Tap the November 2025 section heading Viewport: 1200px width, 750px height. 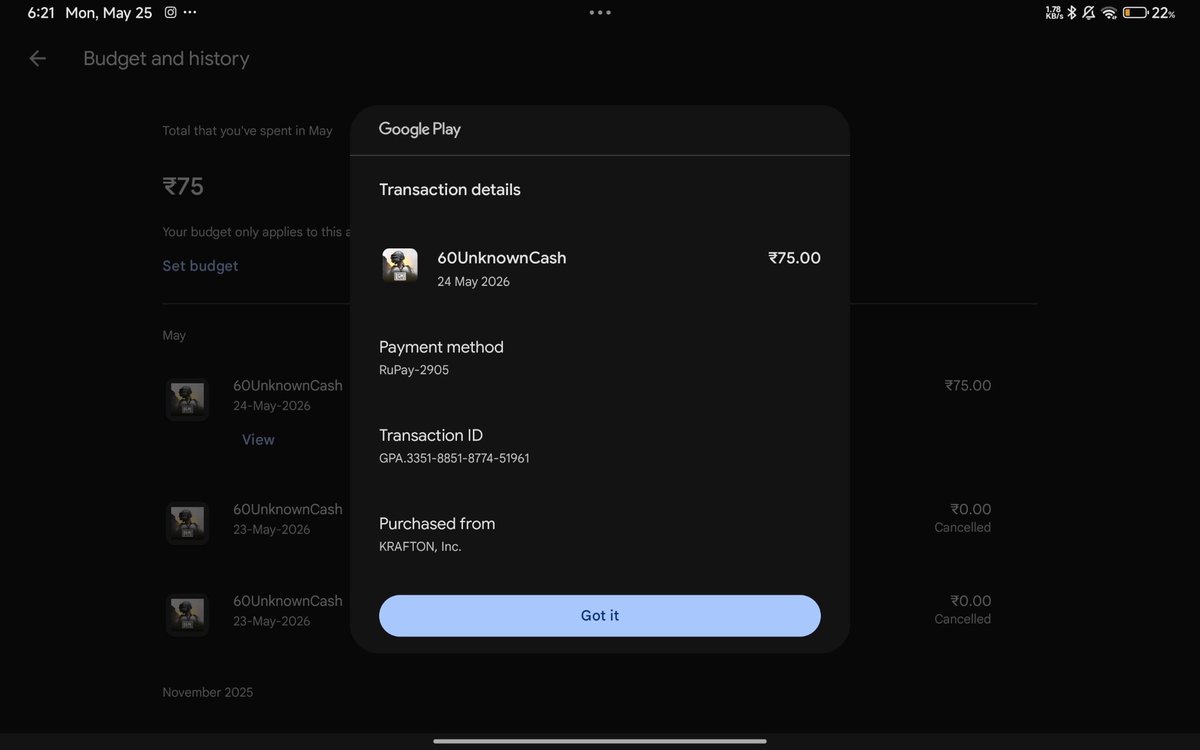point(208,692)
